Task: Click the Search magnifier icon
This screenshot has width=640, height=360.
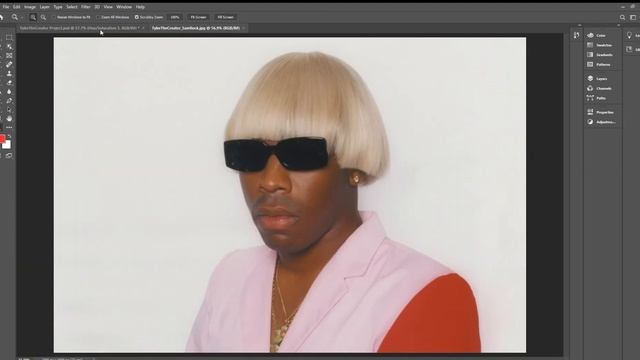Action: point(622,17)
